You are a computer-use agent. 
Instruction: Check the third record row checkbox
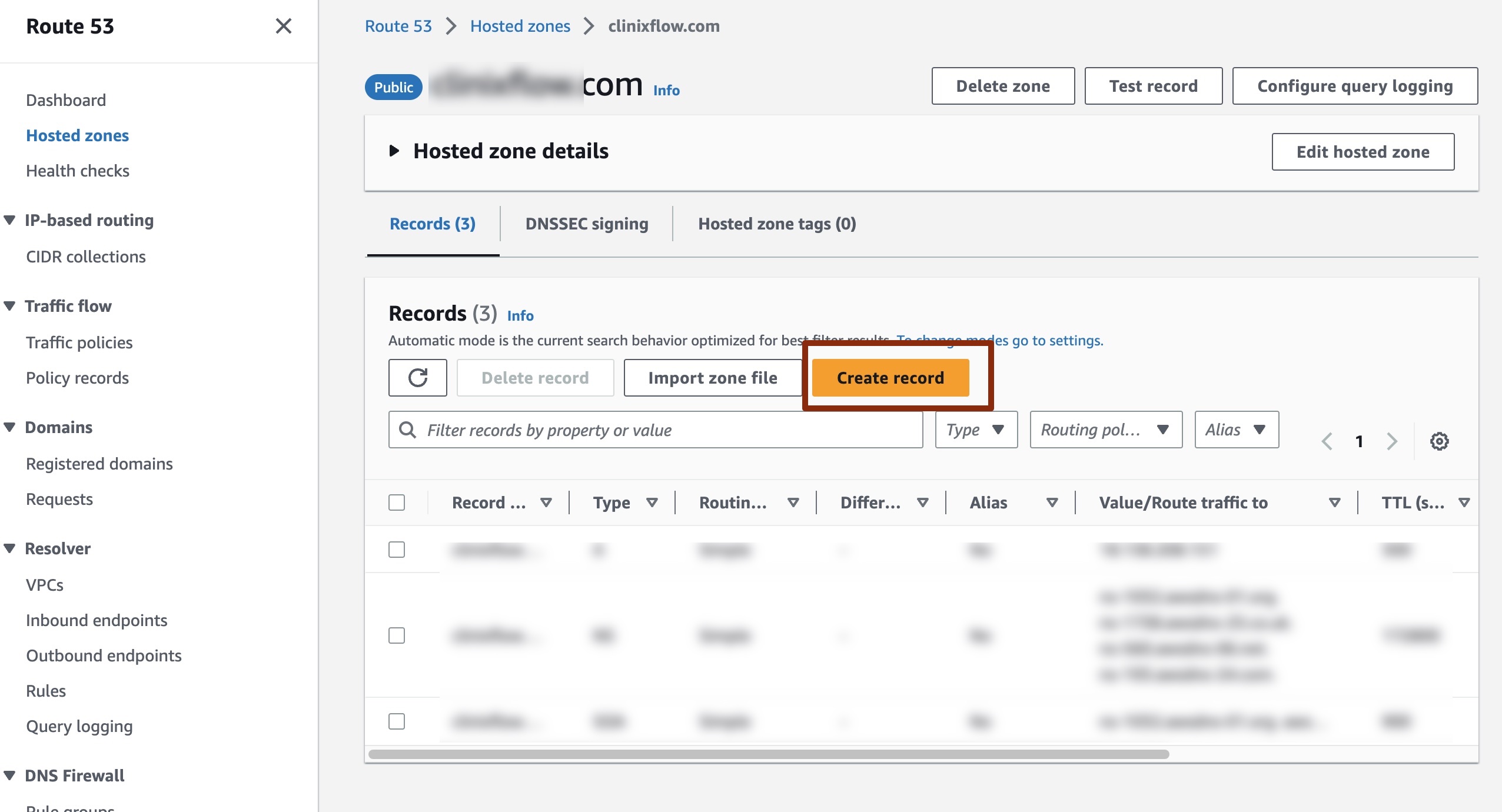(x=397, y=721)
